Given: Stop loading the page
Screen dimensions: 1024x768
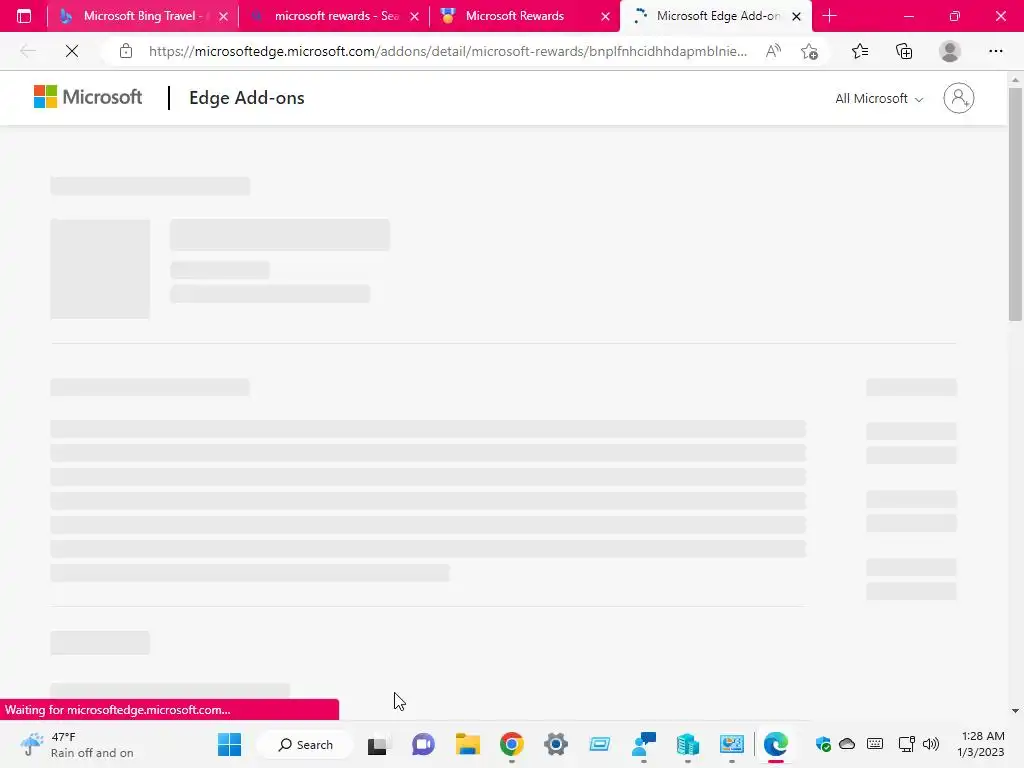Looking at the screenshot, I should (72, 51).
